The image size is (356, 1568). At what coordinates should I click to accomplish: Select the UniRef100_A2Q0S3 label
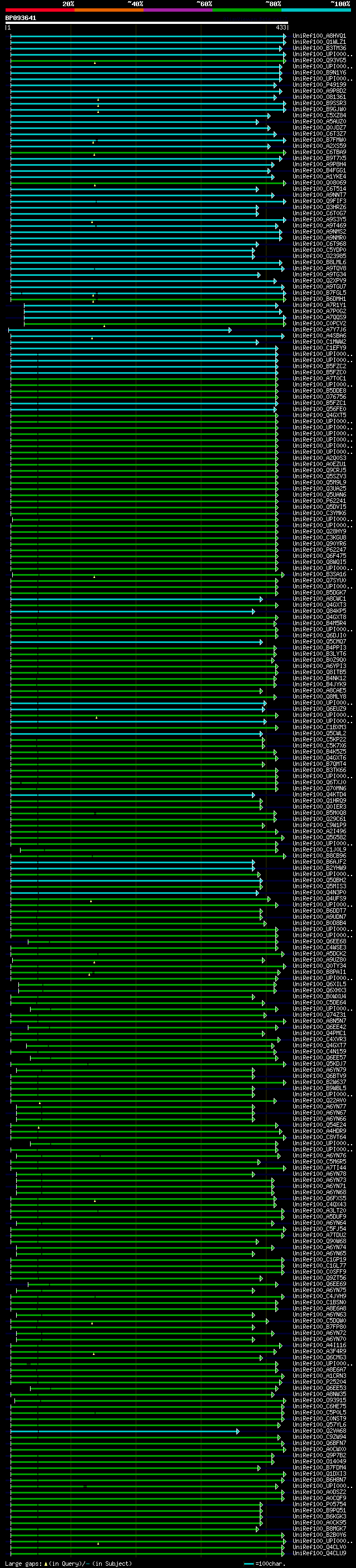[319, 458]
